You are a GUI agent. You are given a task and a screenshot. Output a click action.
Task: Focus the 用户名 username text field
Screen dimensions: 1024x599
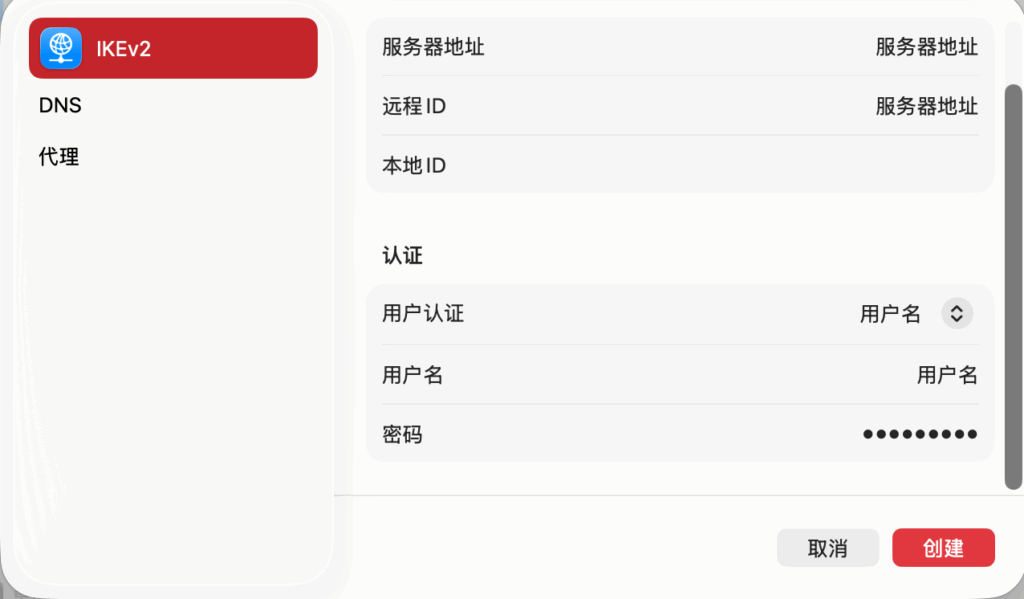pos(946,375)
